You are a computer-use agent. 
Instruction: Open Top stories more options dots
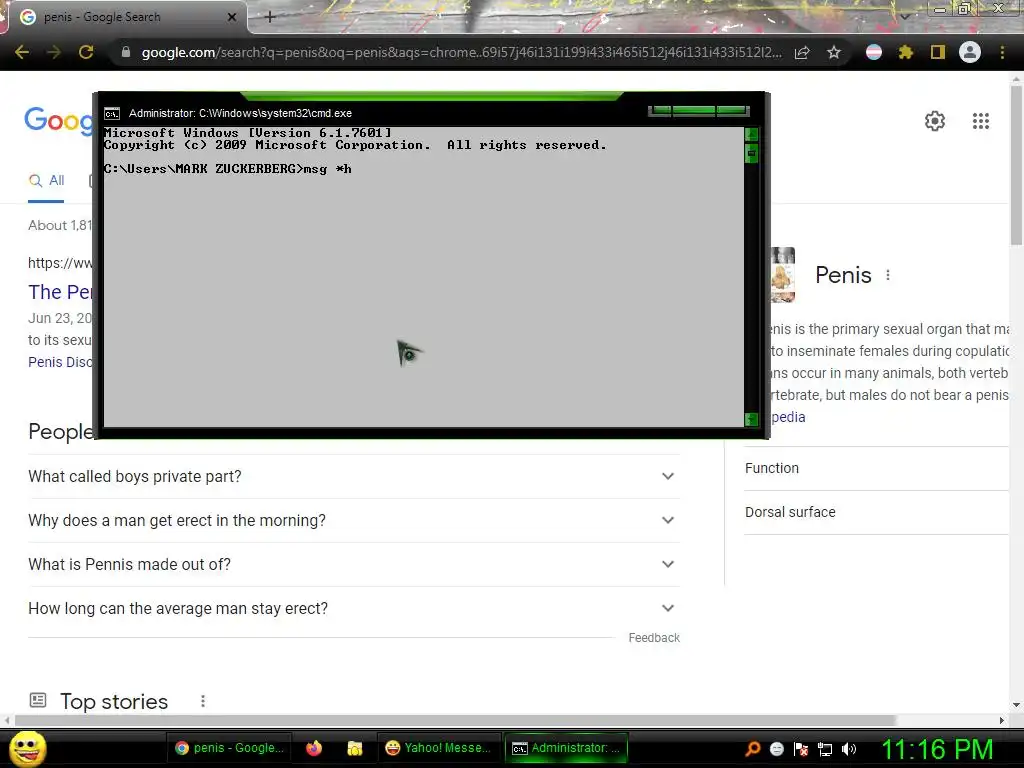[203, 701]
